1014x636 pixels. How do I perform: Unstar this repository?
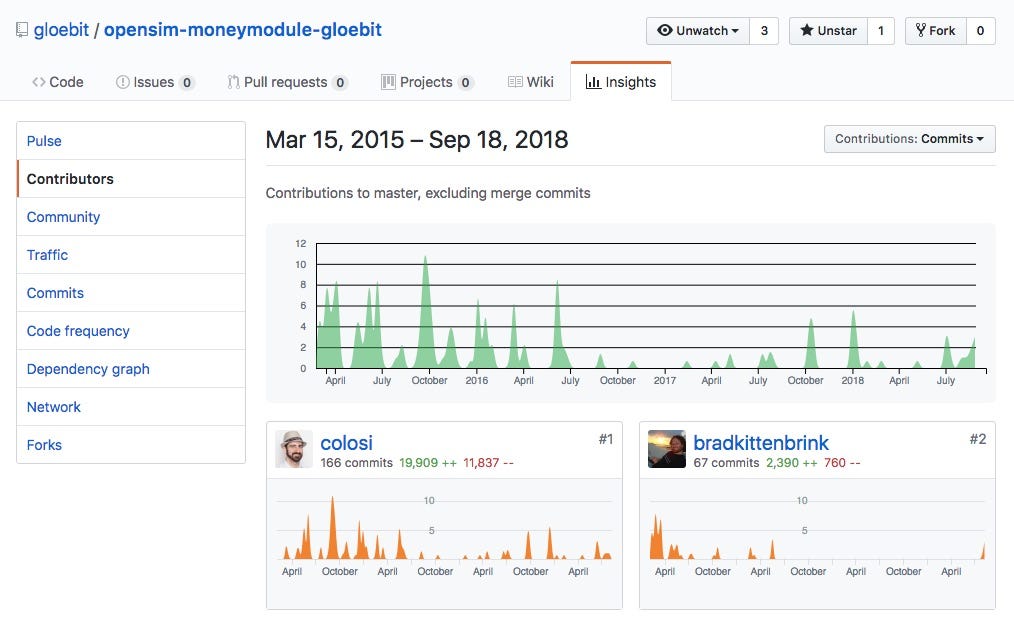point(828,31)
